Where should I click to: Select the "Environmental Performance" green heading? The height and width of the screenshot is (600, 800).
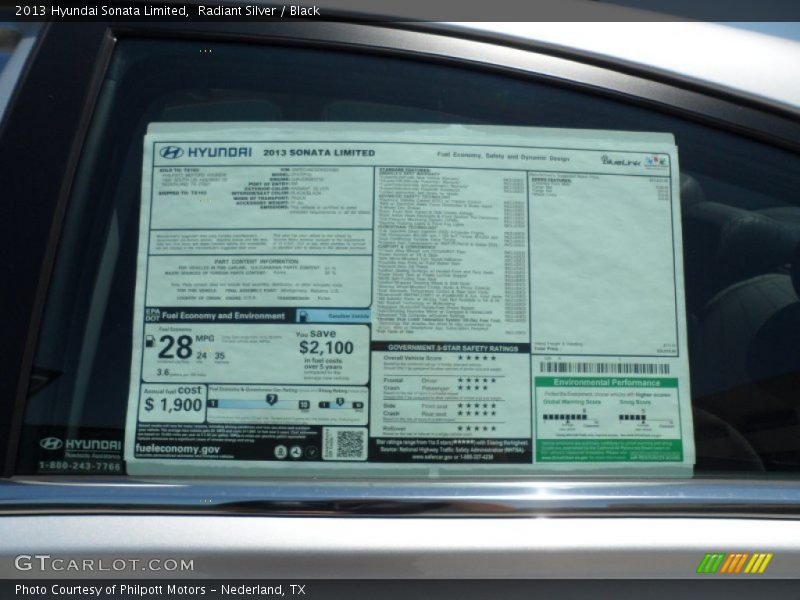(x=607, y=382)
